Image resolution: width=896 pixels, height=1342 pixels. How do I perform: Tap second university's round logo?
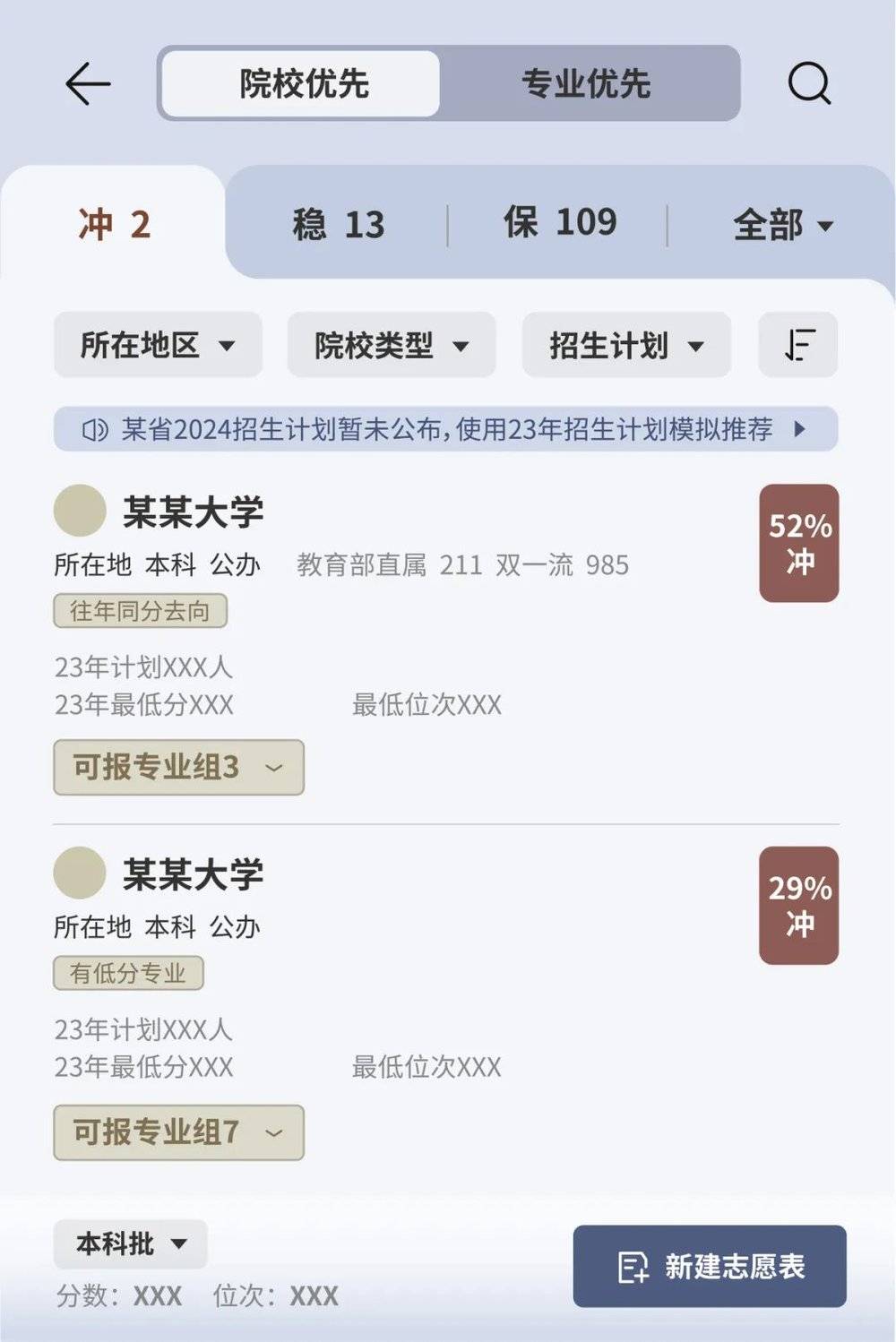point(80,873)
